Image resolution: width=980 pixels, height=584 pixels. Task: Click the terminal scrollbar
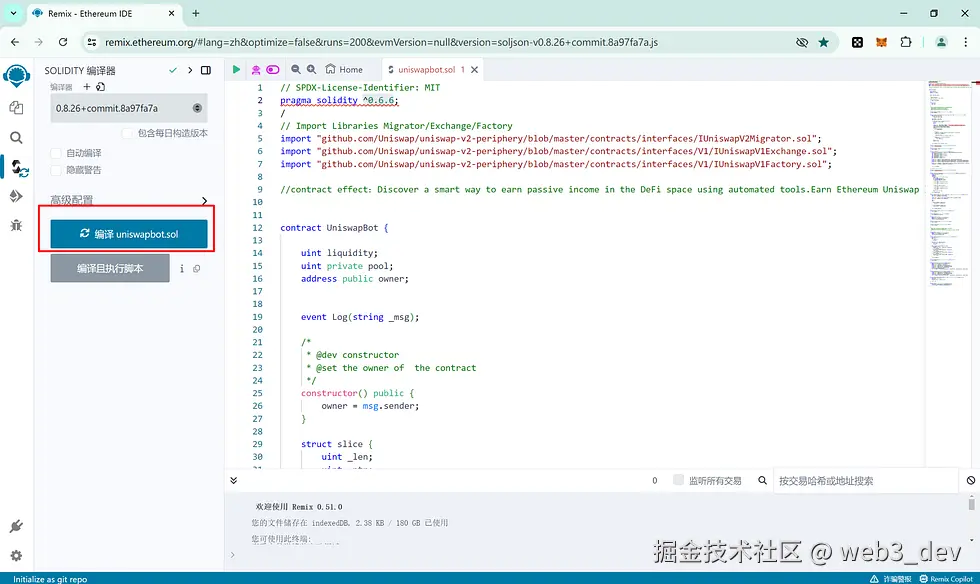971,503
